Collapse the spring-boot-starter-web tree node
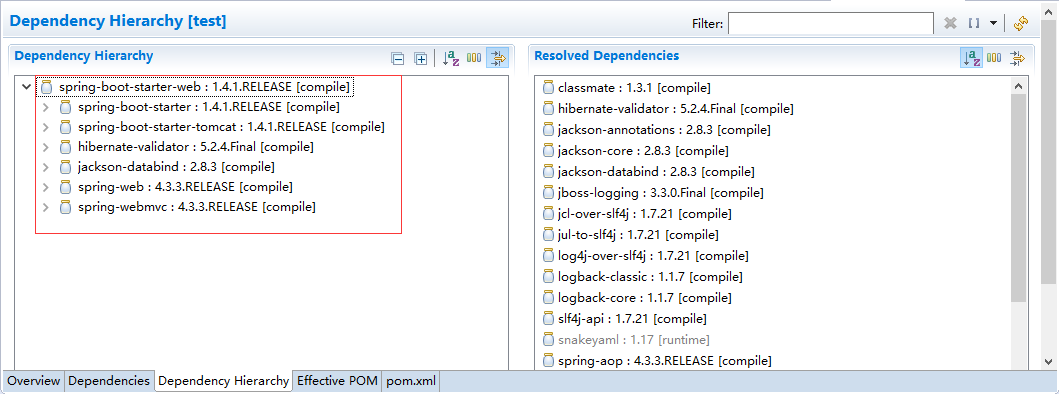Image resolution: width=1059 pixels, height=394 pixels. click(26, 87)
